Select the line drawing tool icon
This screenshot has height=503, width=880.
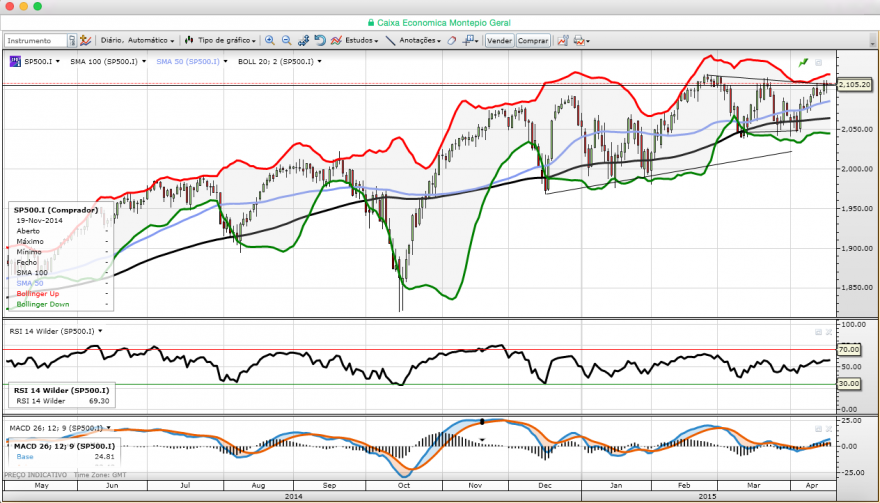click(391, 40)
